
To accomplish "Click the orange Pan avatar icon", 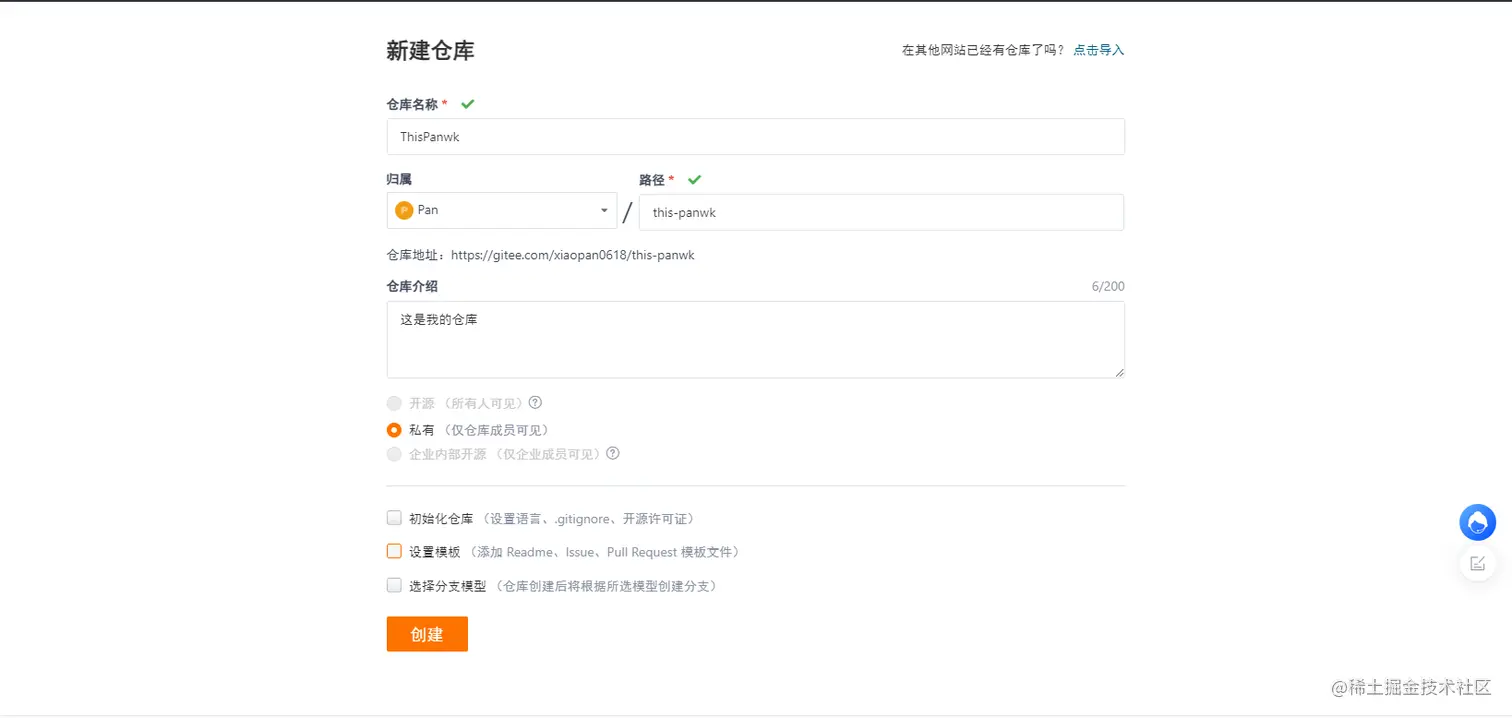I will tap(404, 210).
